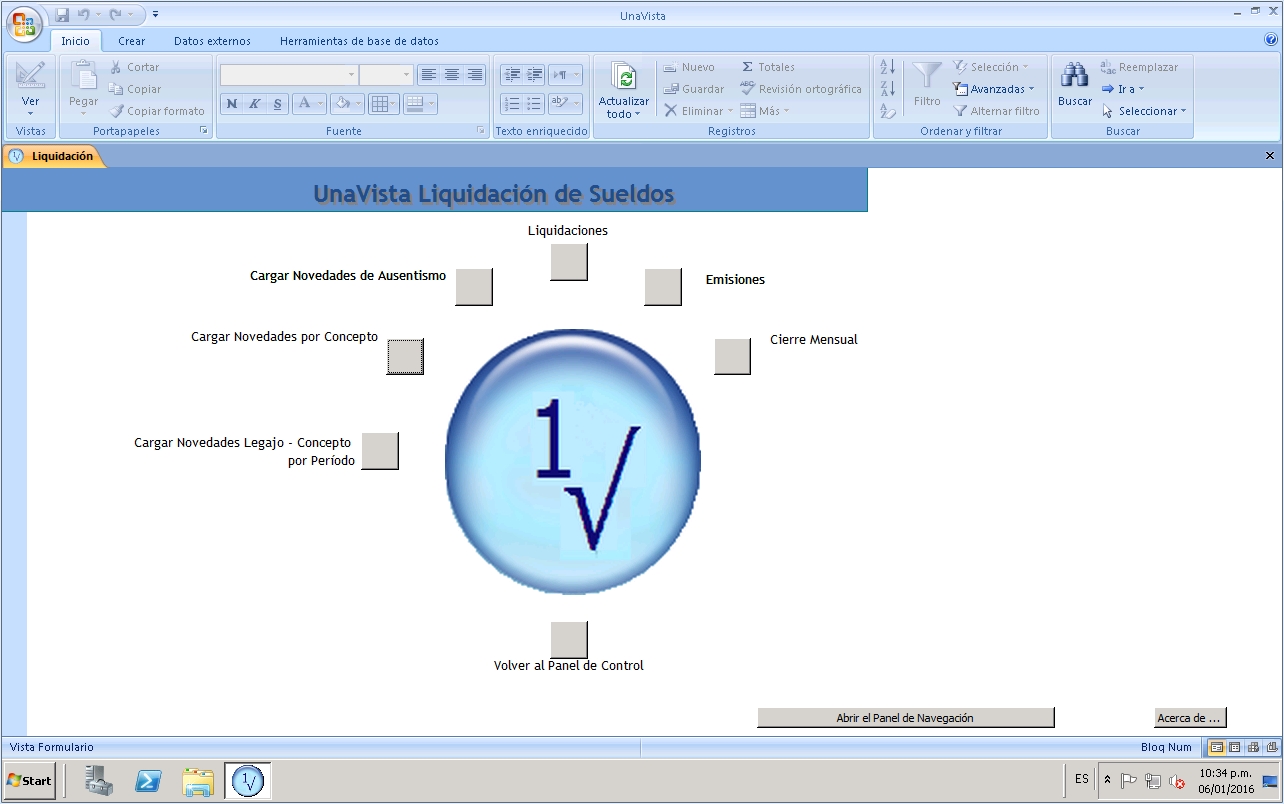
Task: Open the Avanzadas filter dropdown
Action: click(x=996, y=89)
